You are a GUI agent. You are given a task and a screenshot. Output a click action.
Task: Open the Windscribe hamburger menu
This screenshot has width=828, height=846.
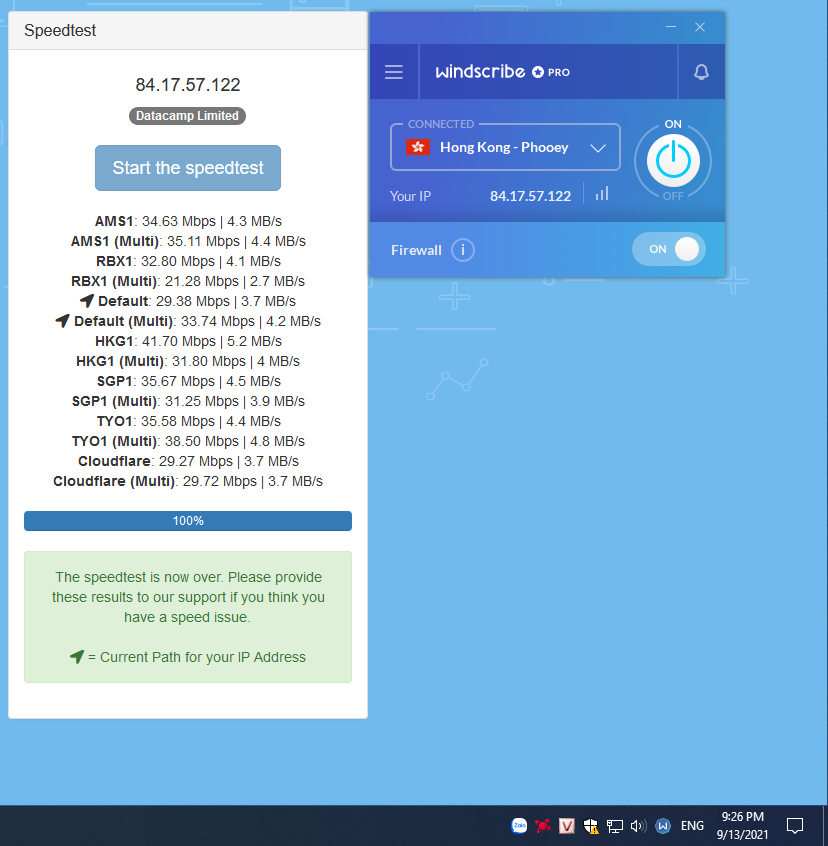click(x=394, y=72)
